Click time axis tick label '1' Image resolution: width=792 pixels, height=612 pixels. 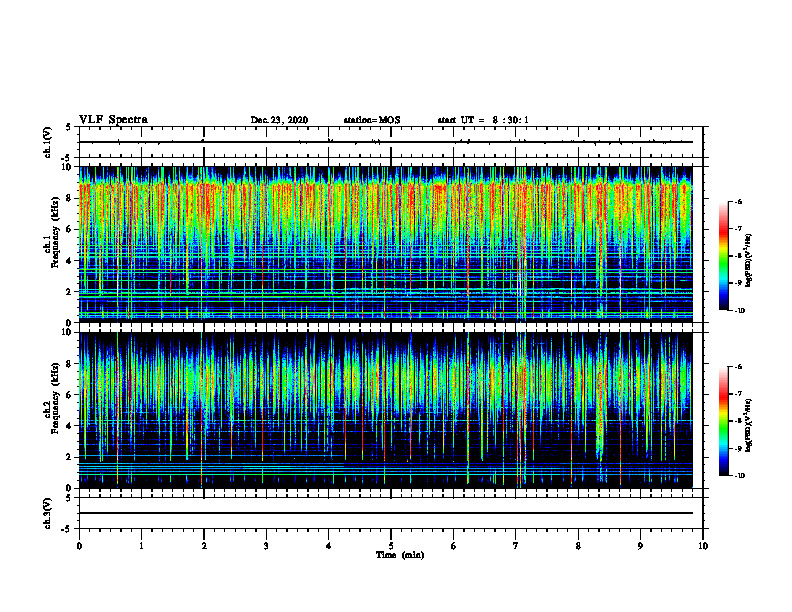pos(141,546)
